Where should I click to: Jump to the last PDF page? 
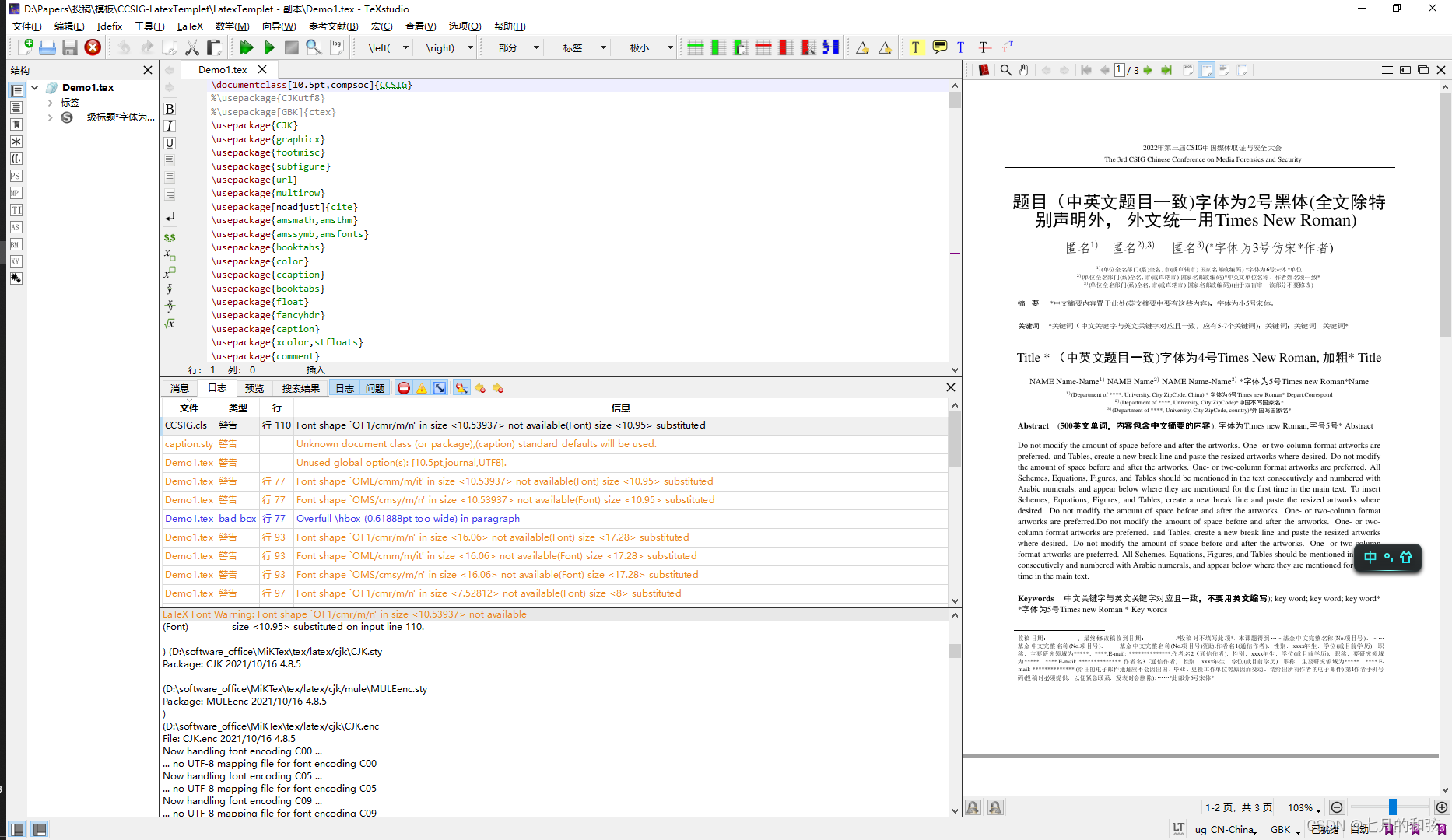(x=1166, y=70)
